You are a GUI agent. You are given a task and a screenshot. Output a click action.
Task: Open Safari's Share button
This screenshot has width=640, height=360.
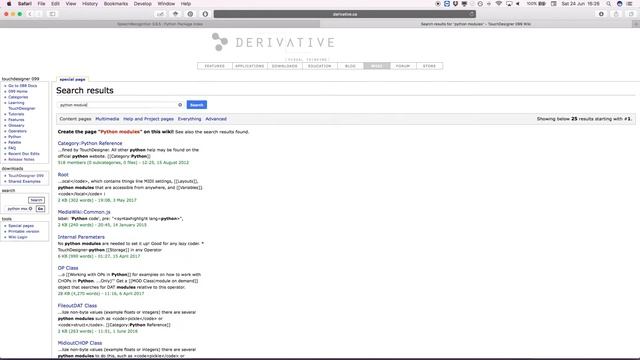point(616,14)
